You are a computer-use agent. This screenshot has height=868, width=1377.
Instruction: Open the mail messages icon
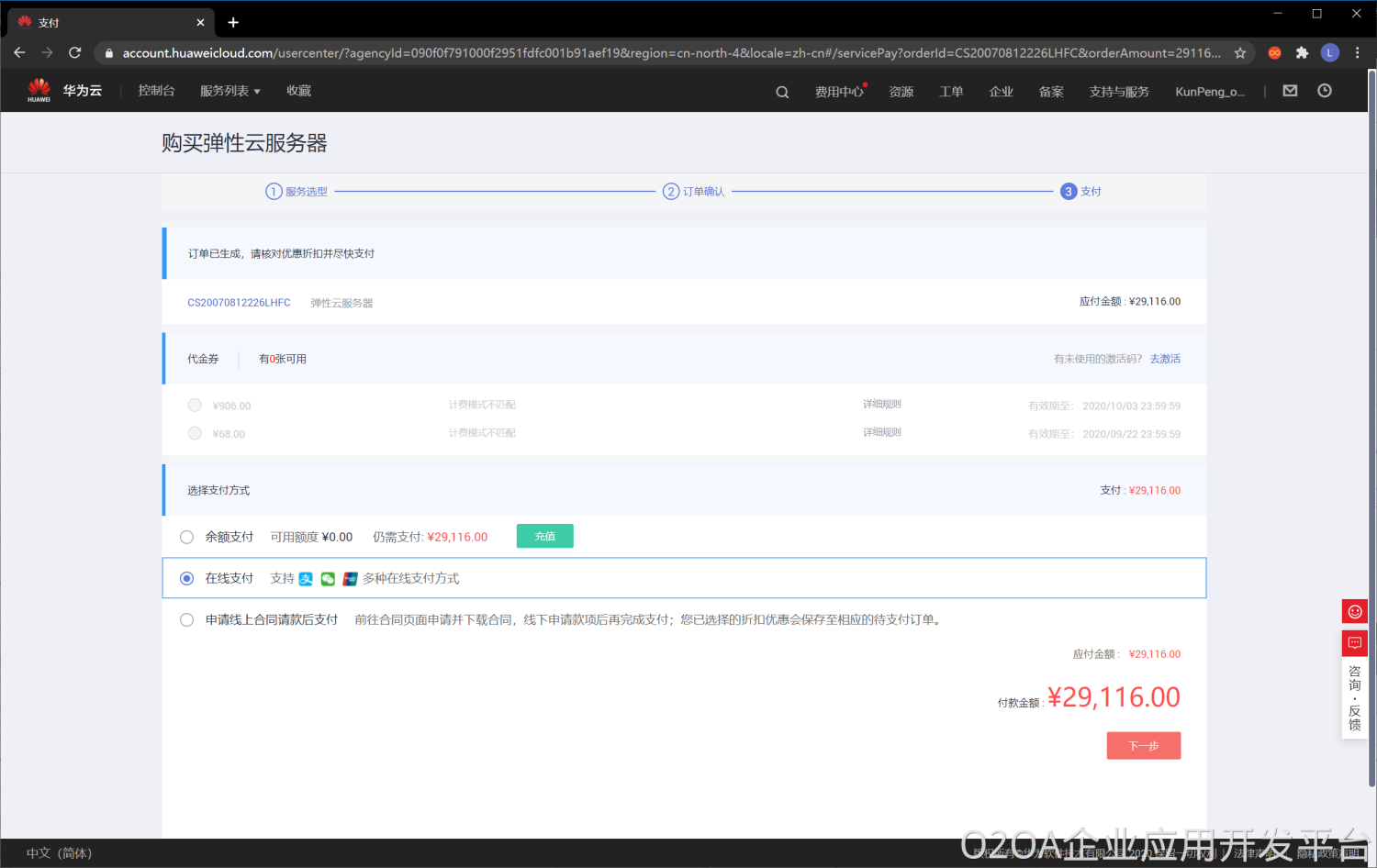coord(1290,91)
